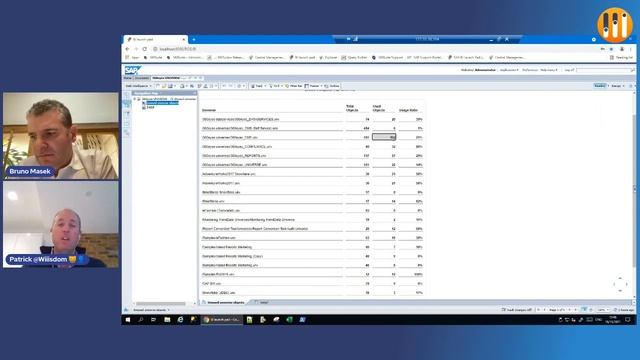Open the Help menu dropdown

tap(549, 70)
